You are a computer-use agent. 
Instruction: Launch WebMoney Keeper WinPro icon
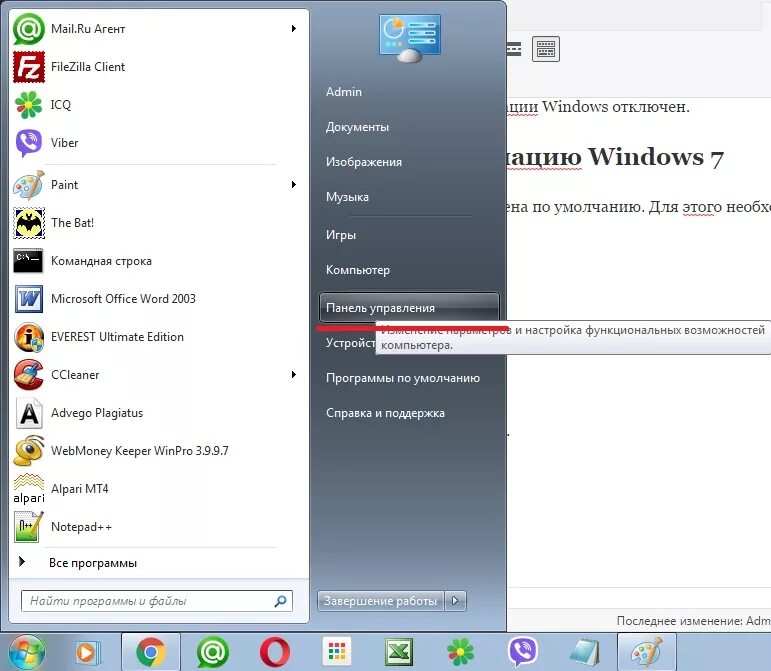[29, 451]
